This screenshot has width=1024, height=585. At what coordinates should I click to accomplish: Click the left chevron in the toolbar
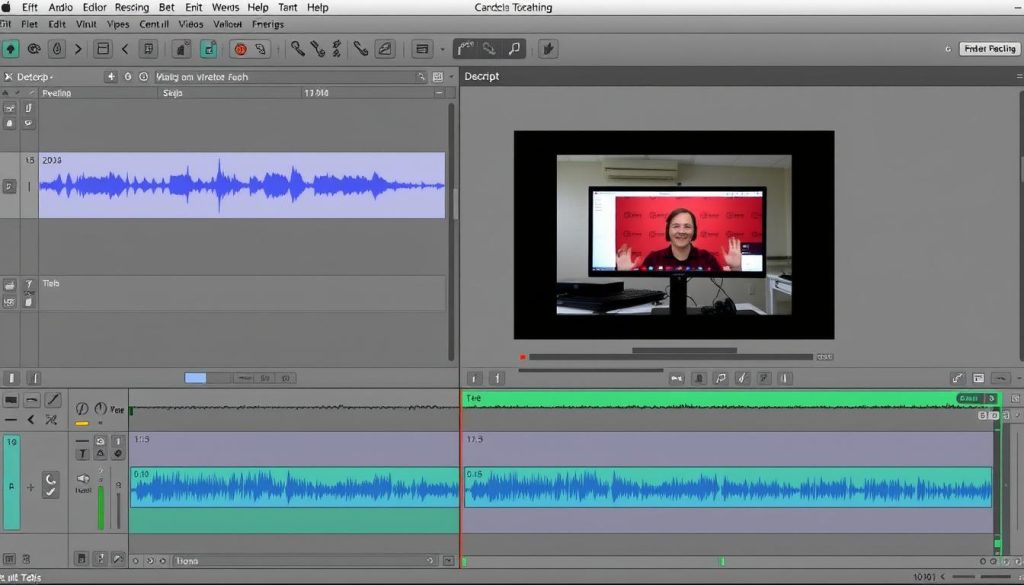125,48
